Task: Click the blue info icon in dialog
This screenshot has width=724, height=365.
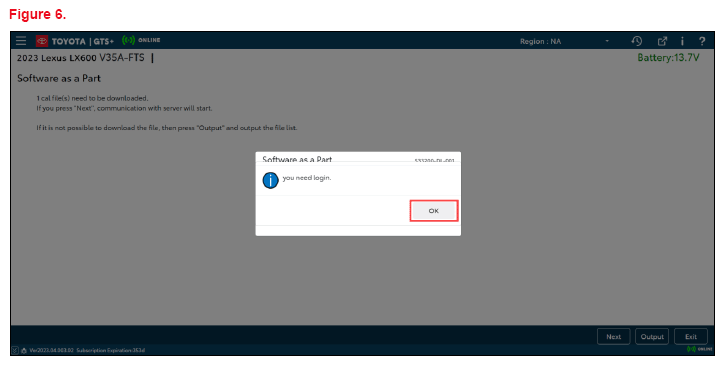Action: [271, 180]
